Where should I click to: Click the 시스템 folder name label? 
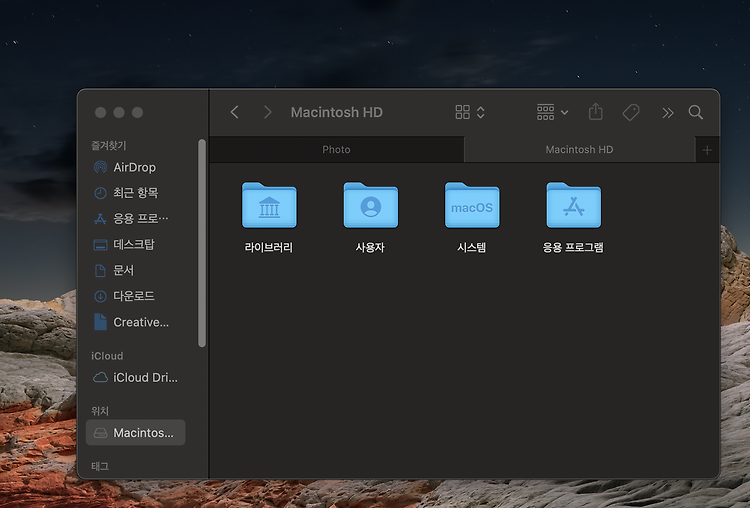pos(472,247)
